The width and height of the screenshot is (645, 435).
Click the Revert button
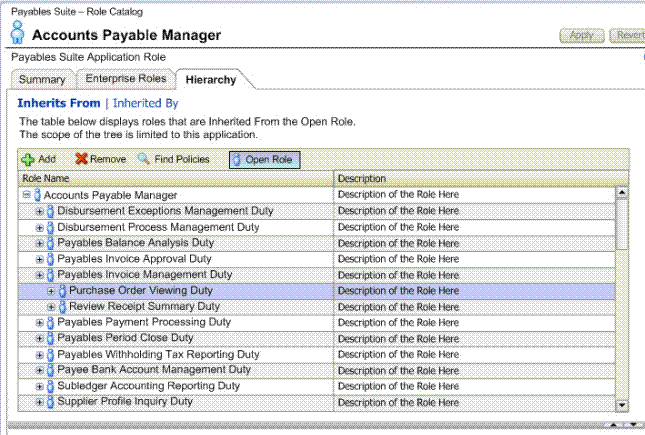[x=628, y=35]
